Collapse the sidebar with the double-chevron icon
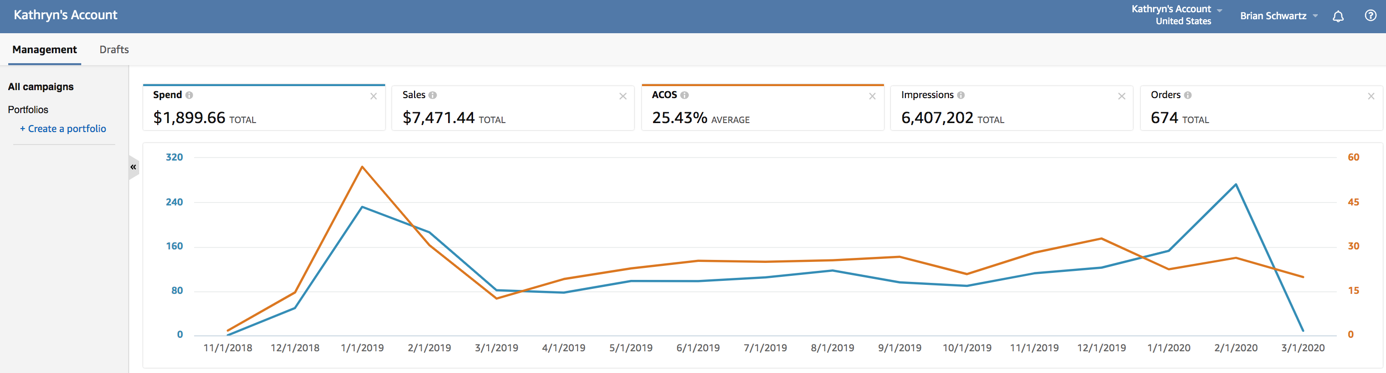The width and height of the screenshot is (1386, 373). point(133,167)
